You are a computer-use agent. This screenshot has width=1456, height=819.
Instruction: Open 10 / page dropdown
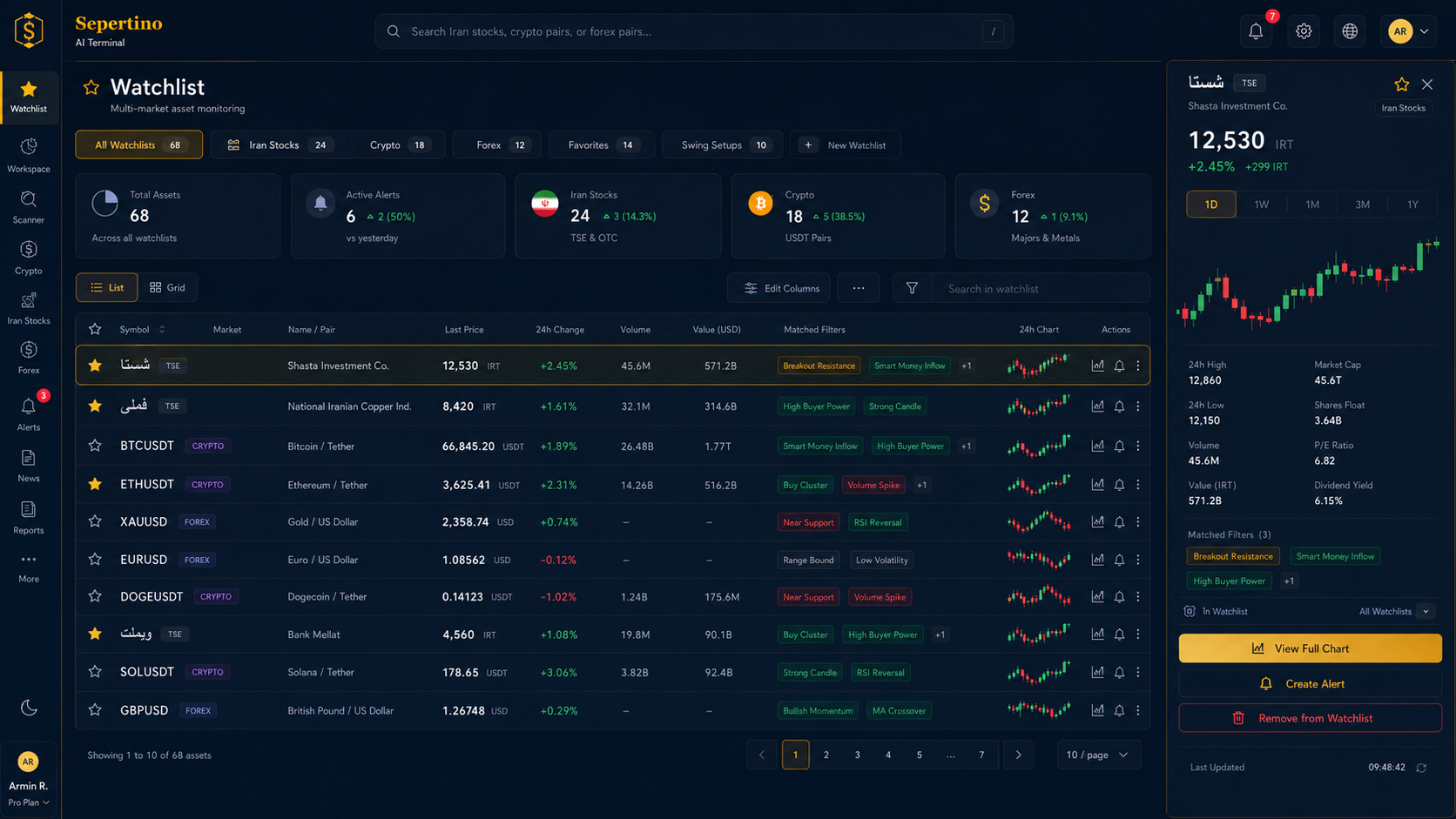[x=1098, y=755]
